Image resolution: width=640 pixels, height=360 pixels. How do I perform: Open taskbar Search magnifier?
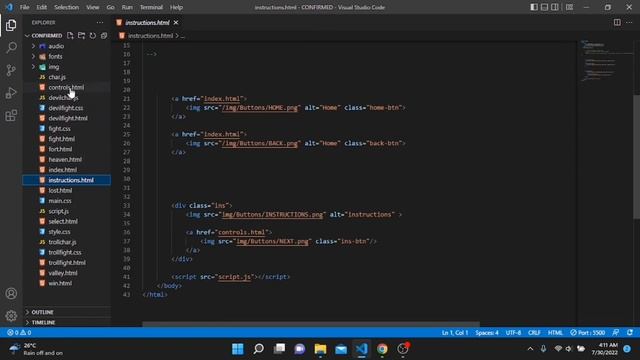click(x=258, y=349)
